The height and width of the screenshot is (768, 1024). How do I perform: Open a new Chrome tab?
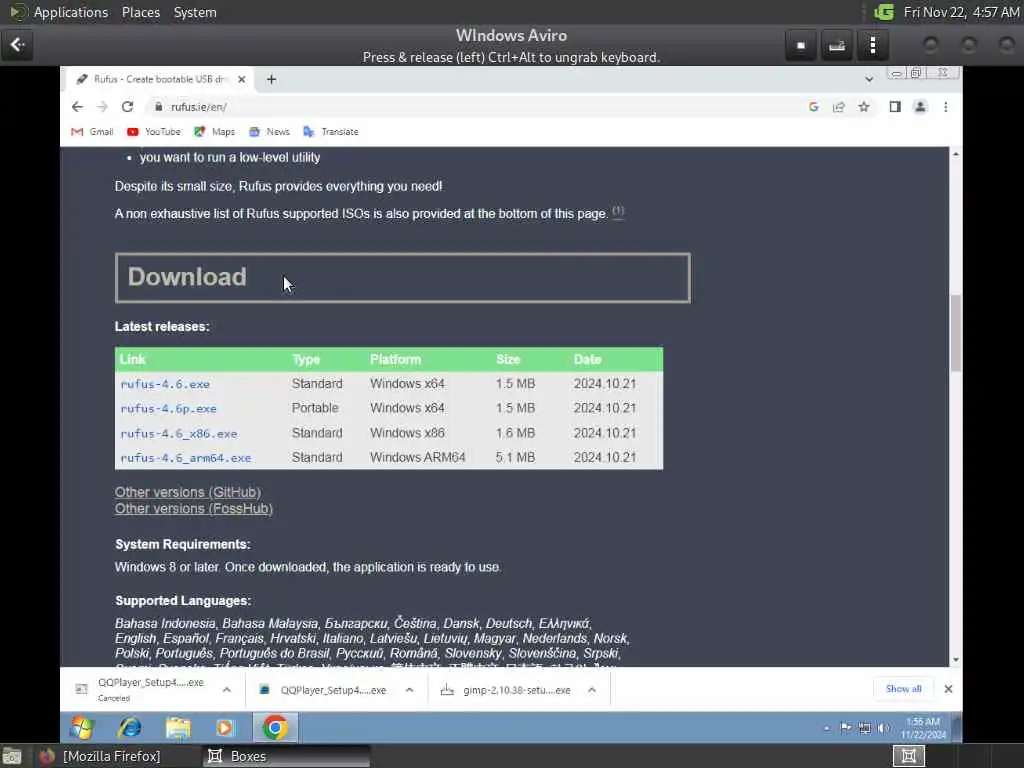pos(271,79)
